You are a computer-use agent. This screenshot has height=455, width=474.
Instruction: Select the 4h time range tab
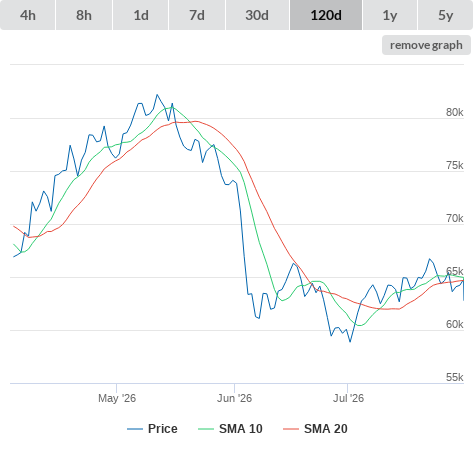coord(28,15)
